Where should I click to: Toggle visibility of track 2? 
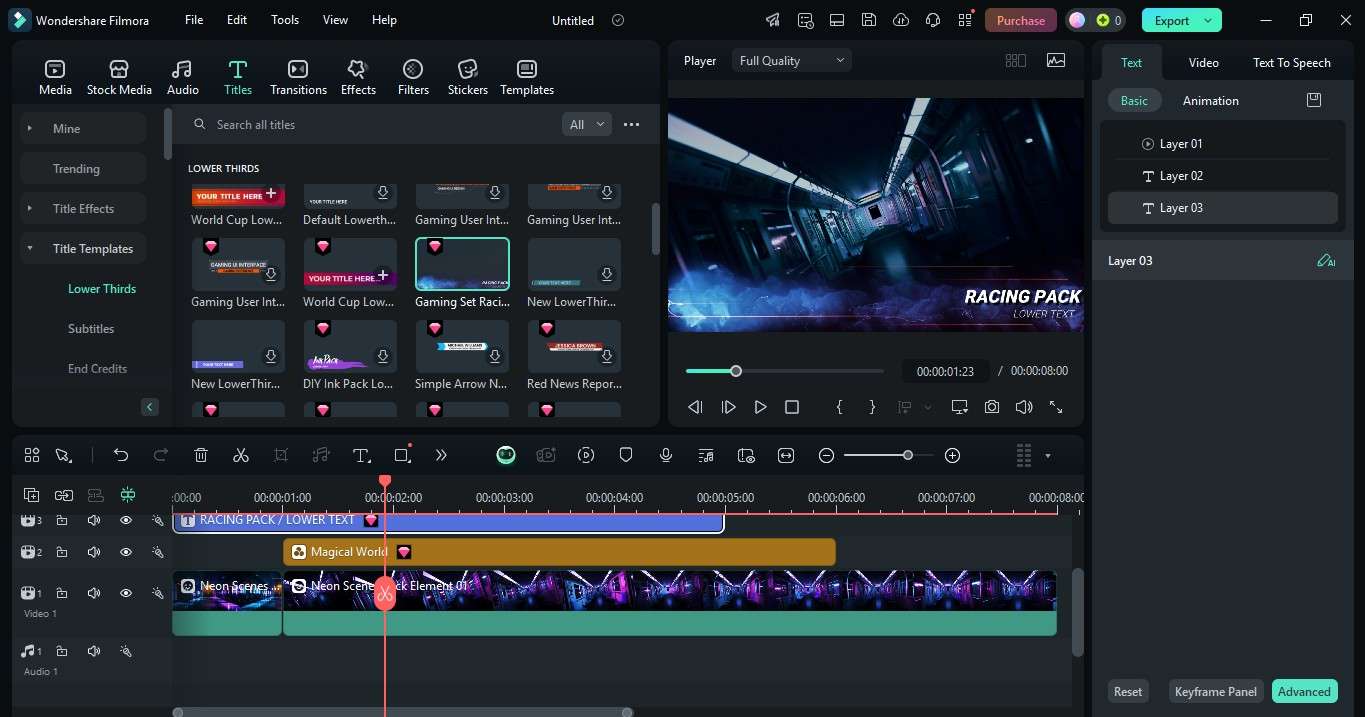click(x=126, y=552)
